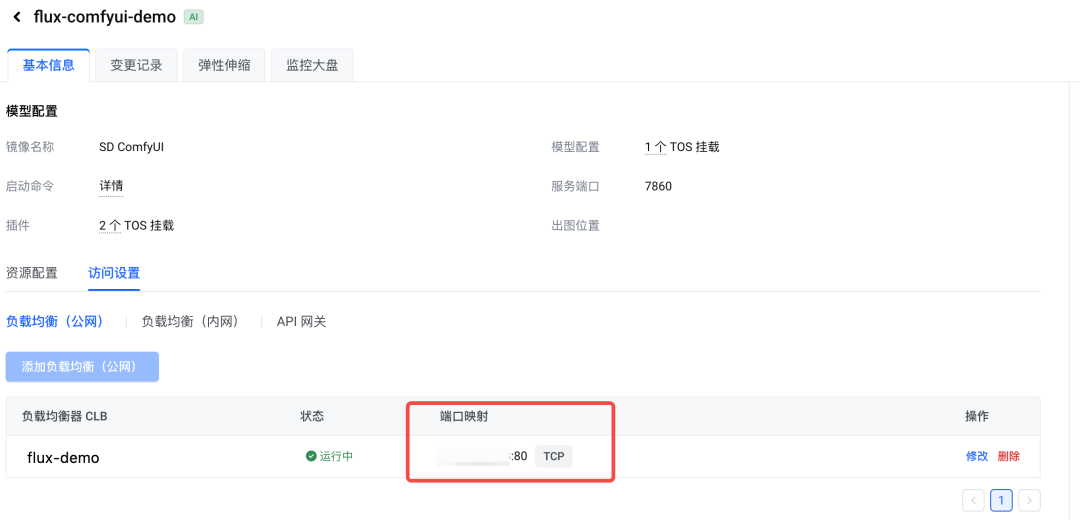This screenshot has height=520, width=1080.
Task: Select the 资源配置 sub-tab
Action: coord(32,272)
